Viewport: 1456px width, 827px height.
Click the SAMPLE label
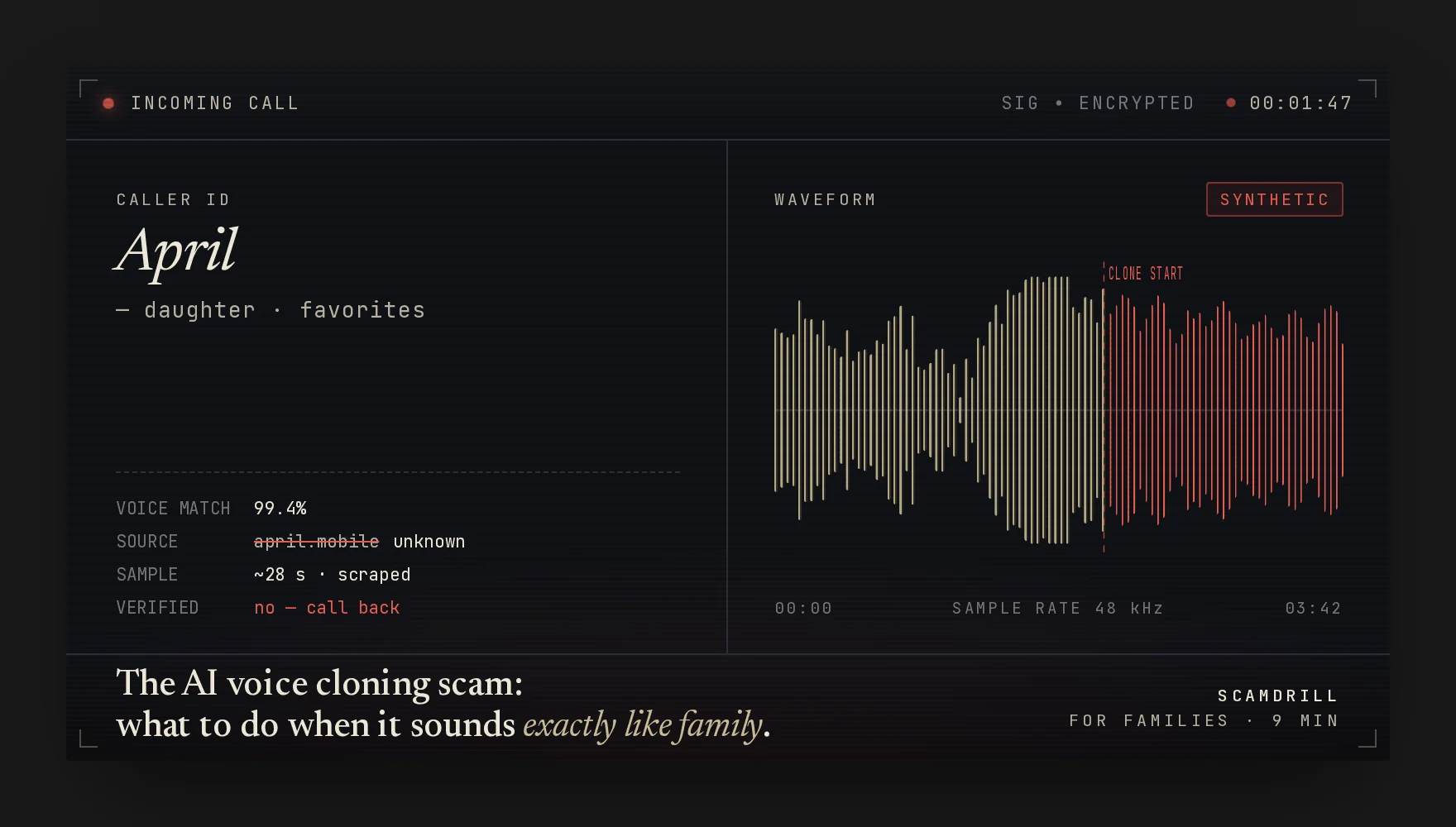[147, 575]
